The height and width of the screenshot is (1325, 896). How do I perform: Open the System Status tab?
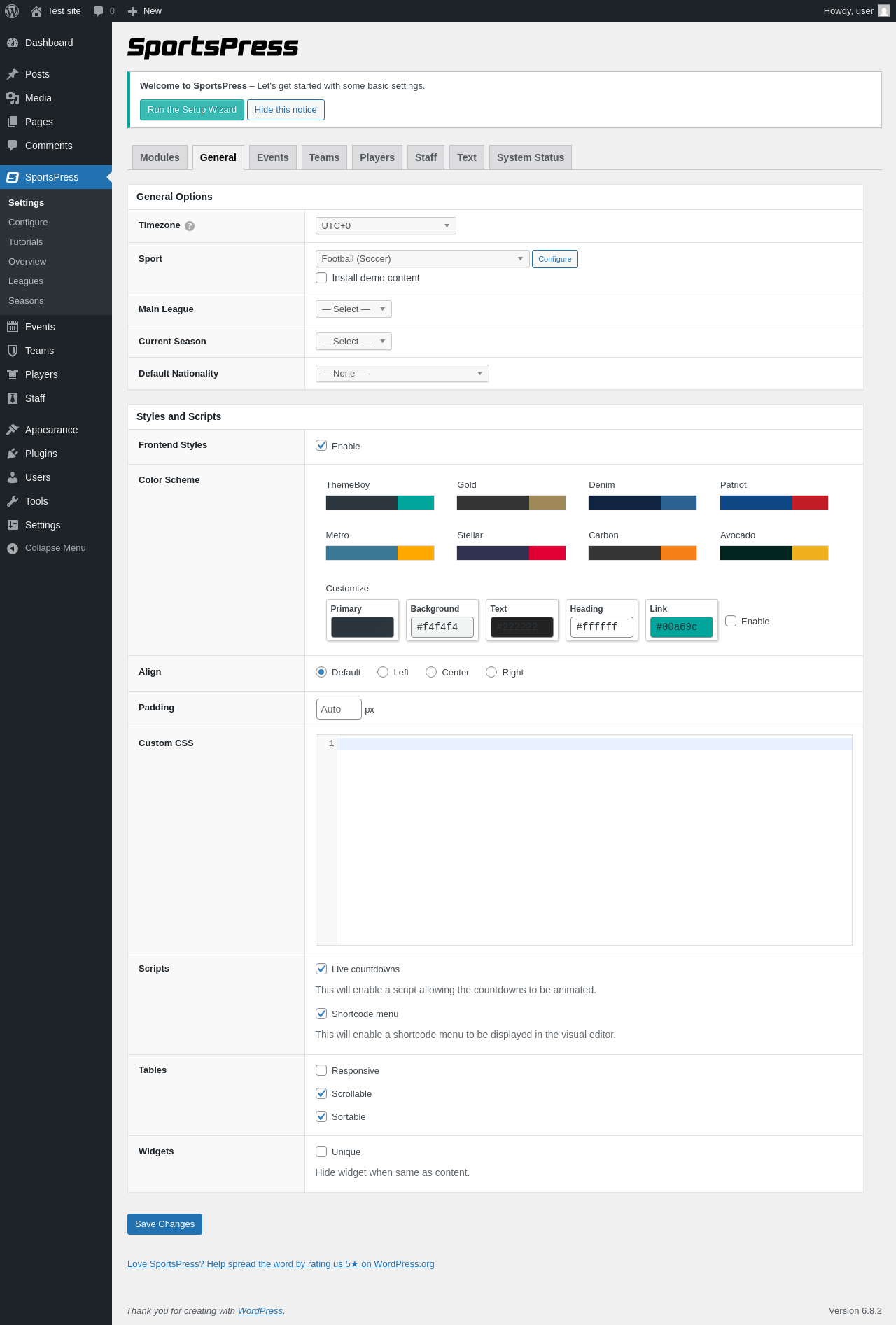click(531, 157)
